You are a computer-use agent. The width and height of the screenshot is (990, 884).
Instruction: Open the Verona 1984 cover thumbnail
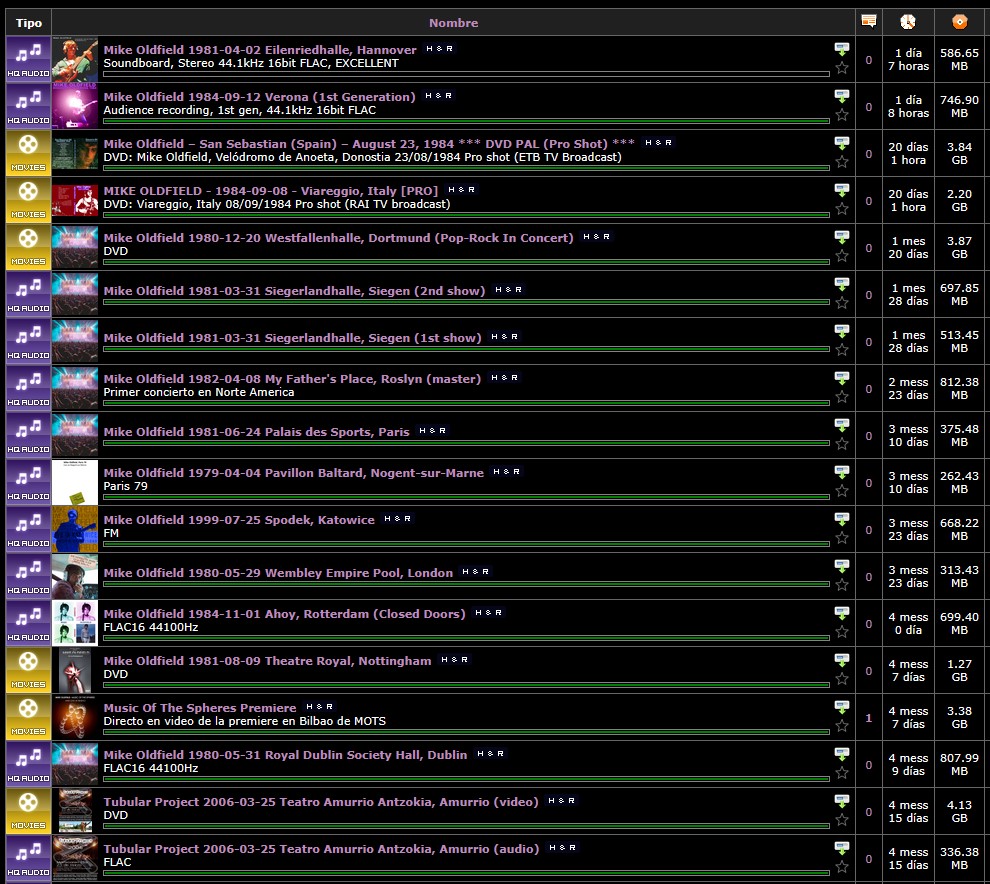click(75, 106)
